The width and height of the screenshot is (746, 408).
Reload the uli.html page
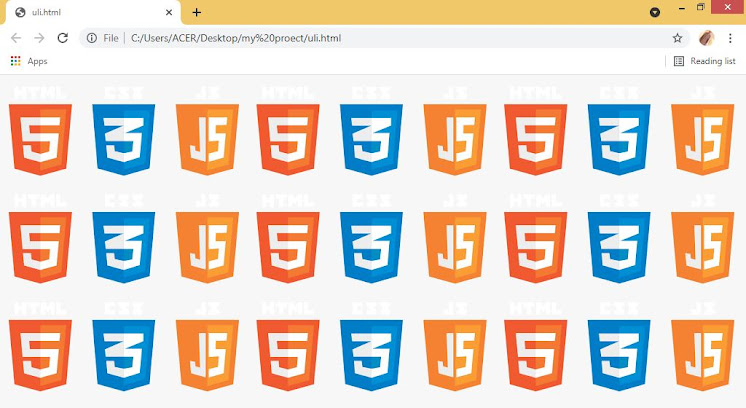click(x=63, y=38)
